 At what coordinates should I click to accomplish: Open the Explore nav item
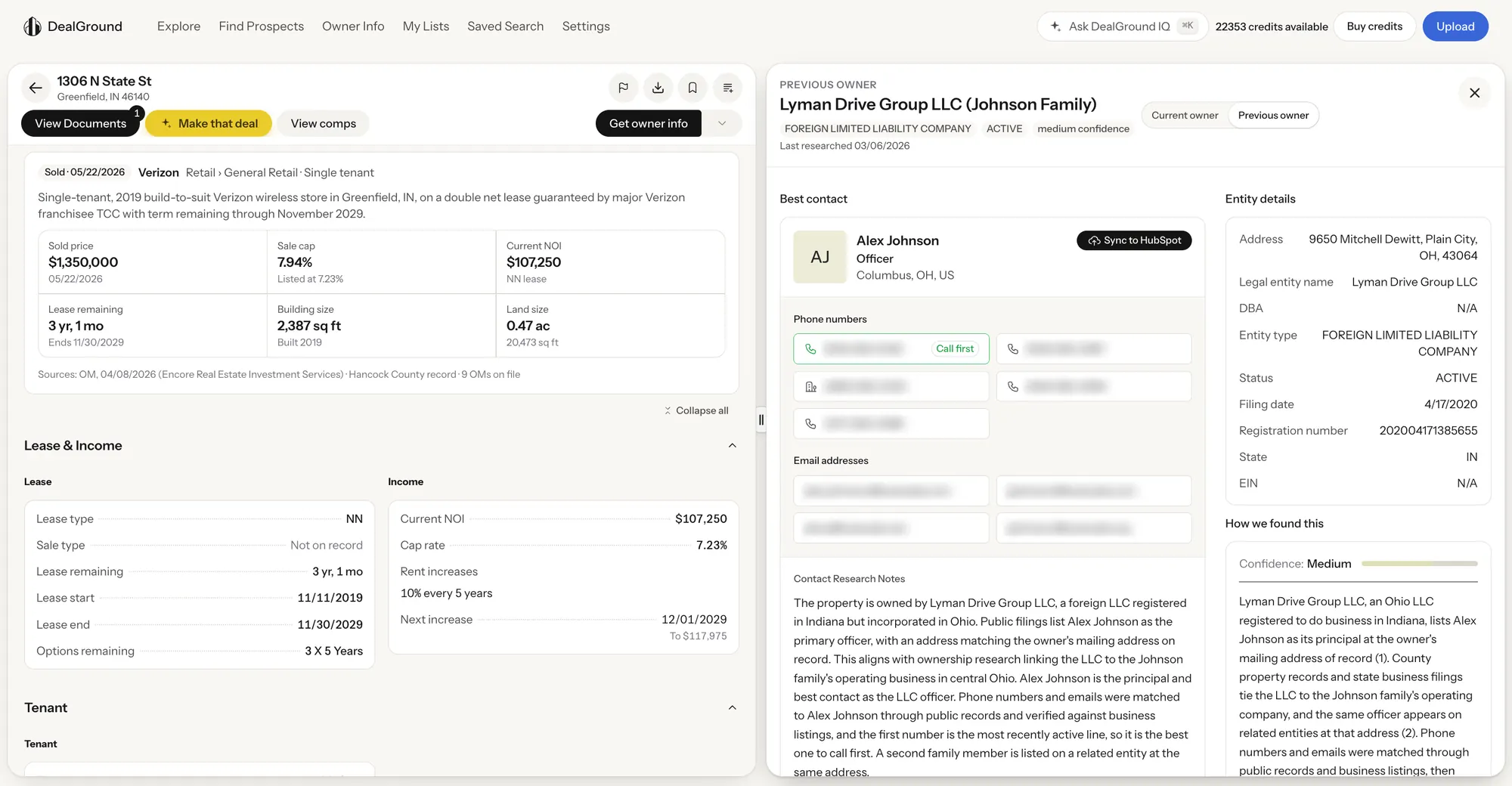click(178, 26)
